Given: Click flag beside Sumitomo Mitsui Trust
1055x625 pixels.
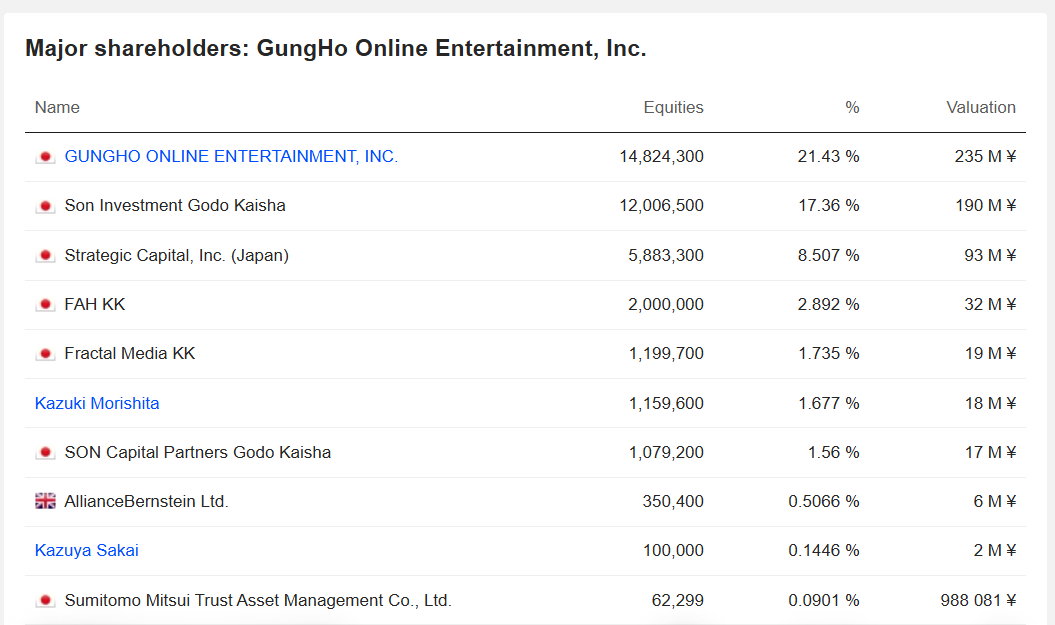Looking at the screenshot, I should click(x=45, y=601).
